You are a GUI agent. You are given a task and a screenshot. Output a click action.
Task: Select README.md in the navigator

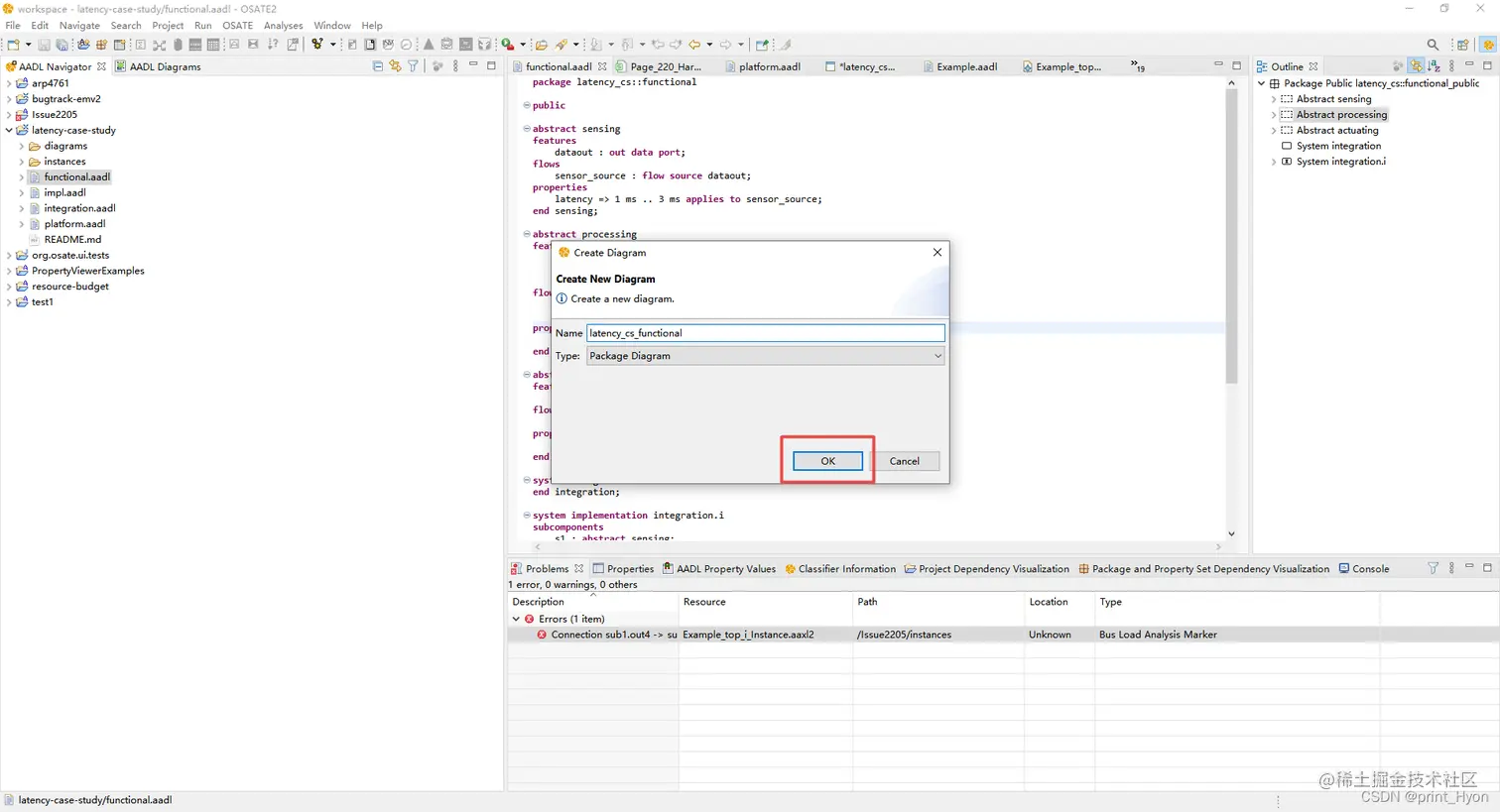(x=71, y=240)
